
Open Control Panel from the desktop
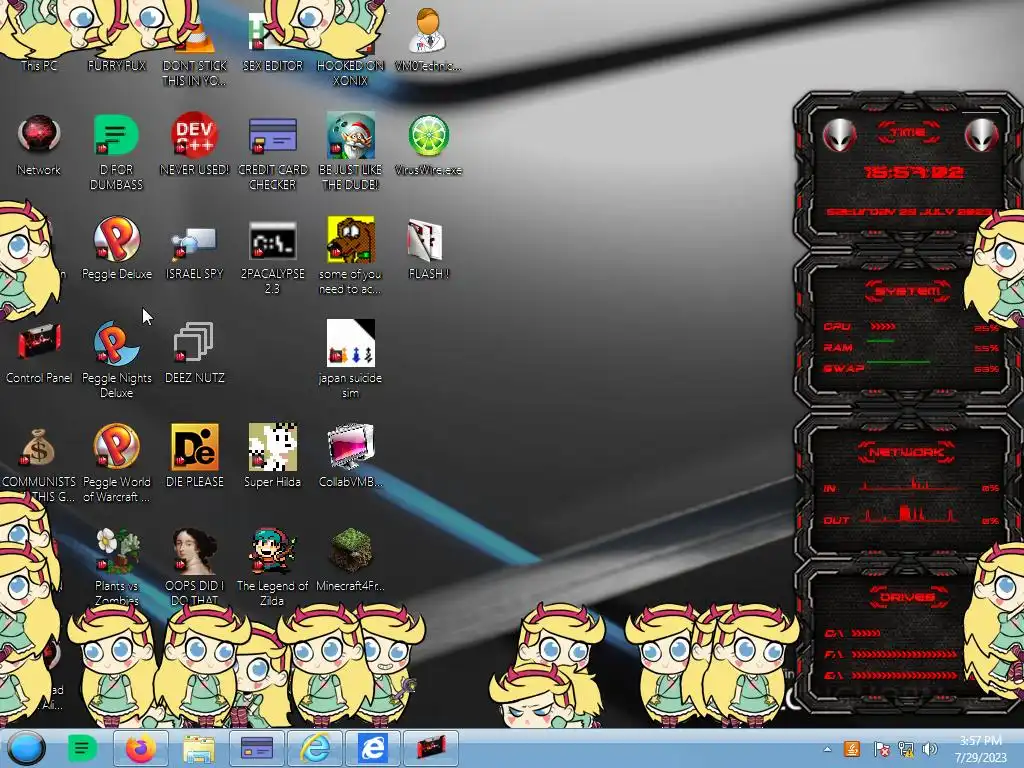(39, 342)
